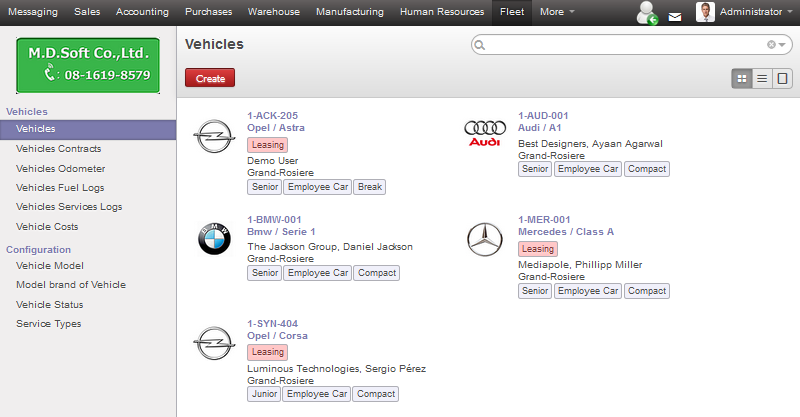
Task: Expand the More menu
Action: pos(557,12)
